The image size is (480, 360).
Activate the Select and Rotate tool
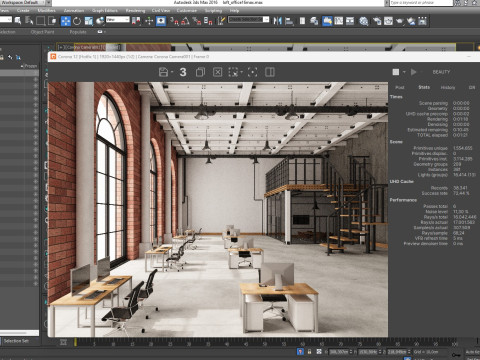[77, 21]
